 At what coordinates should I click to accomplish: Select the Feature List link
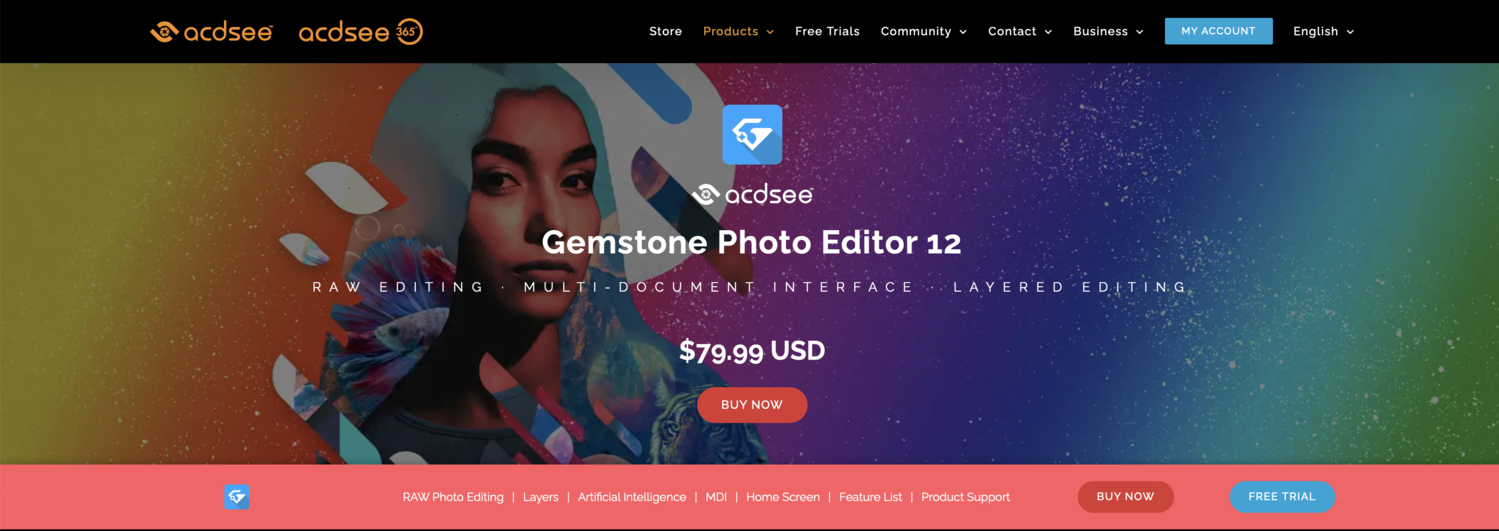click(x=870, y=497)
